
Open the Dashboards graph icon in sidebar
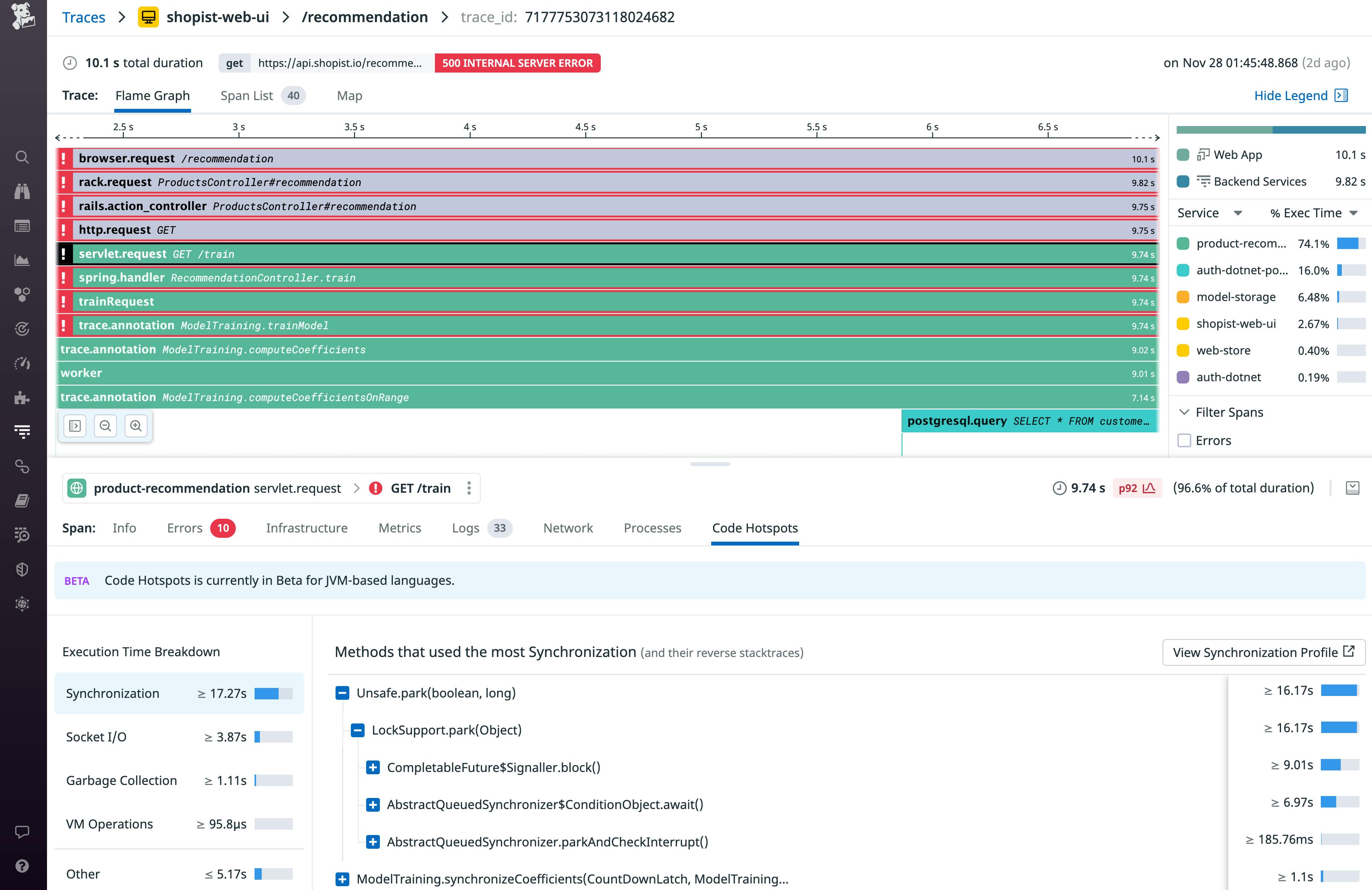22,260
